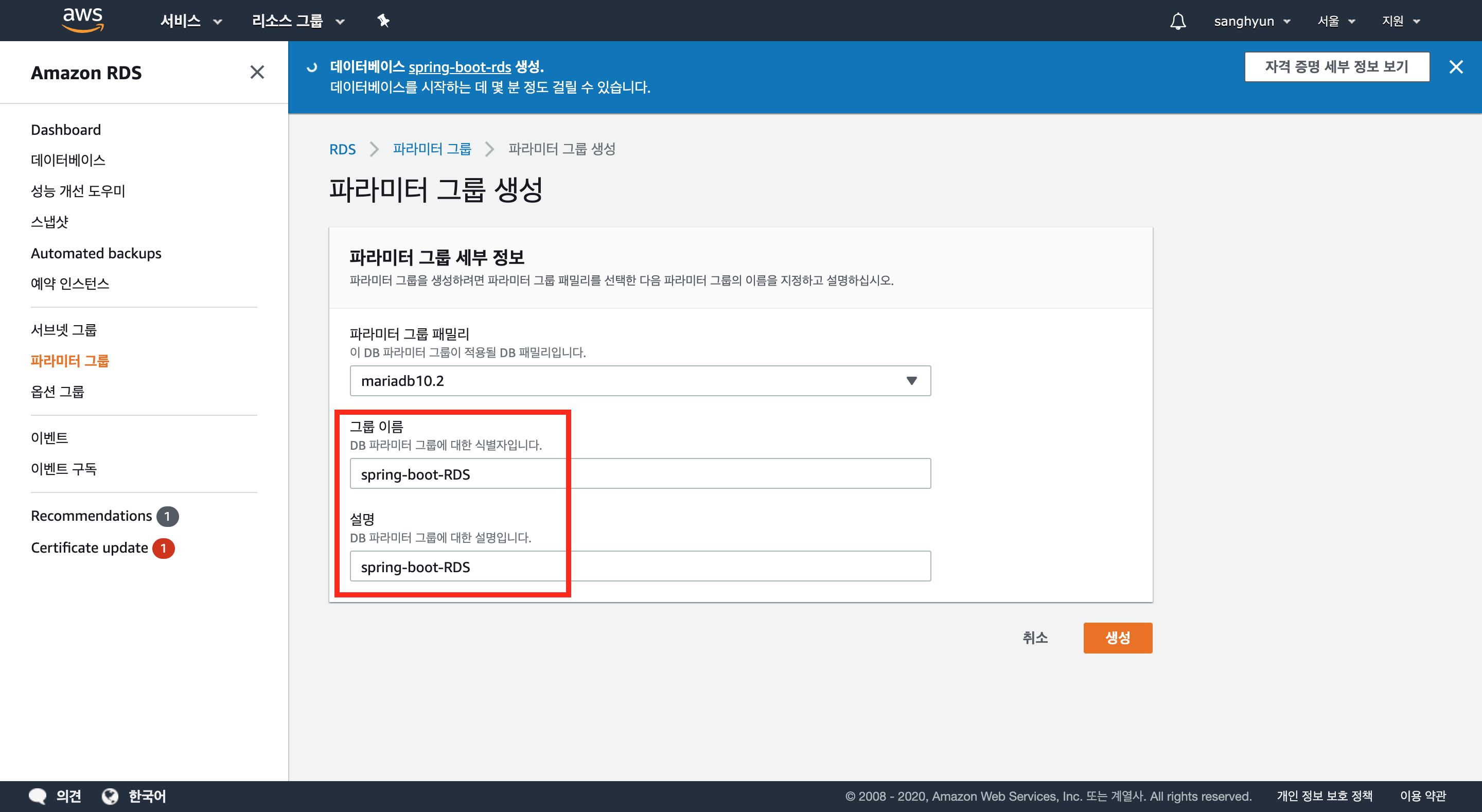This screenshot has height=812, width=1482.
Task: Click the AWS logo home icon
Action: (83, 20)
